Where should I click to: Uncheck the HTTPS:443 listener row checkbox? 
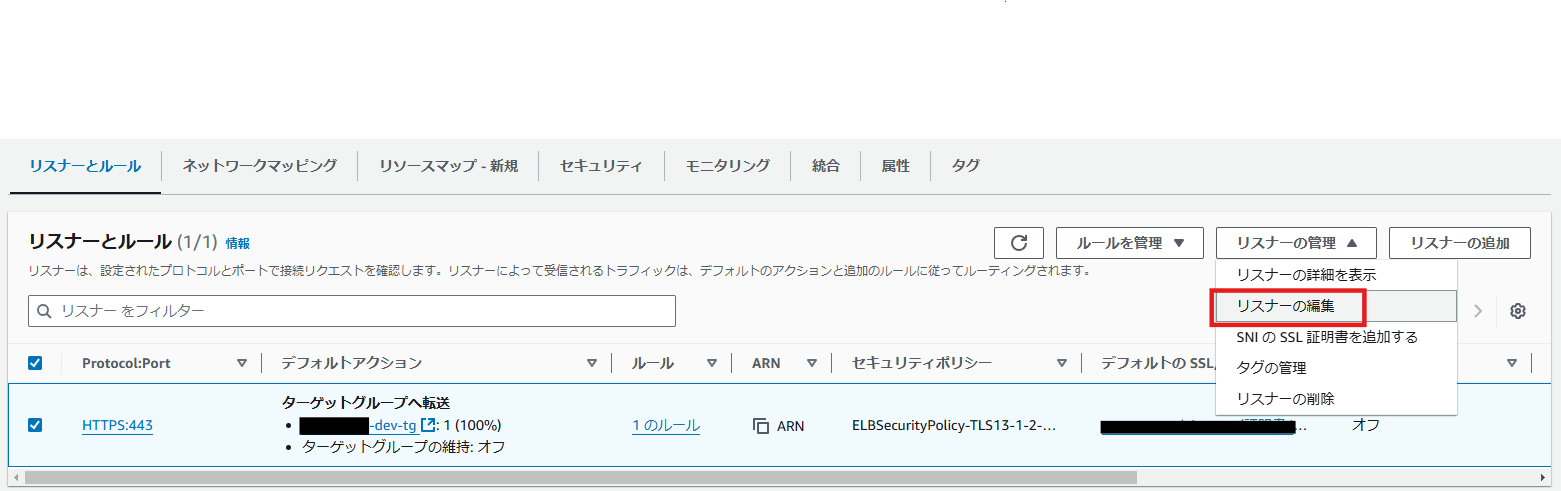[35, 425]
